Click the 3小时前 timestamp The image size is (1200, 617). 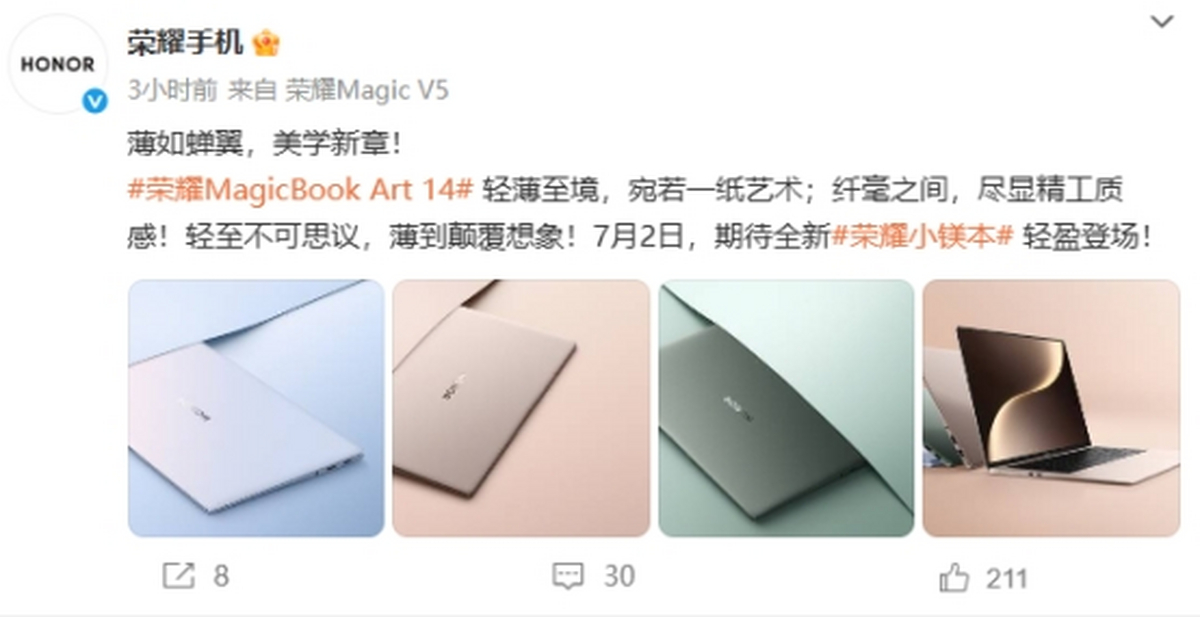[x=172, y=90]
